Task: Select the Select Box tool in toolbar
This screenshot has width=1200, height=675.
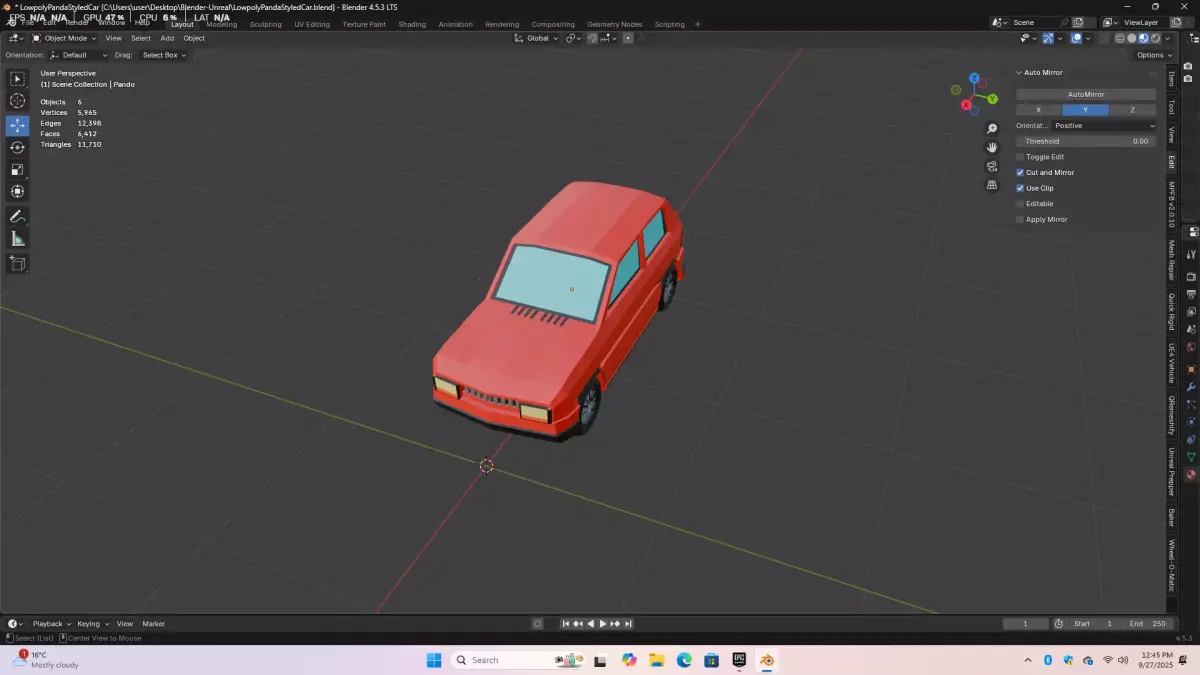Action: 17,79
